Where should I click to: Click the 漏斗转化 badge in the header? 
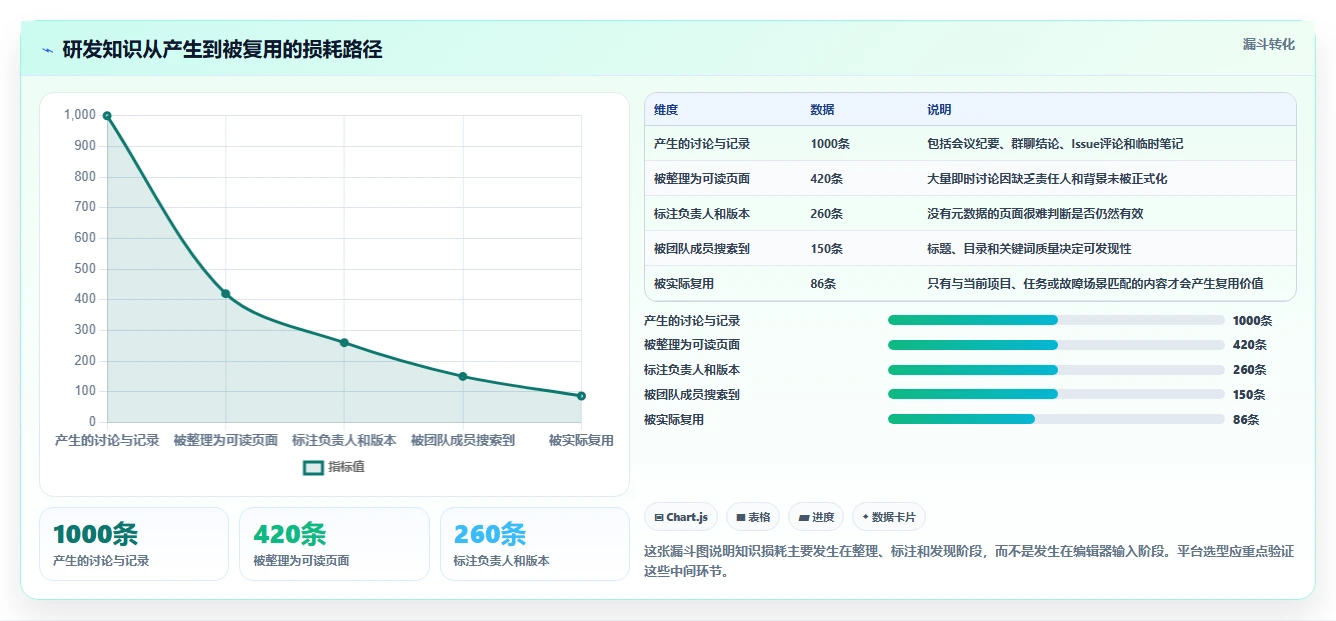click(1268, 44)
